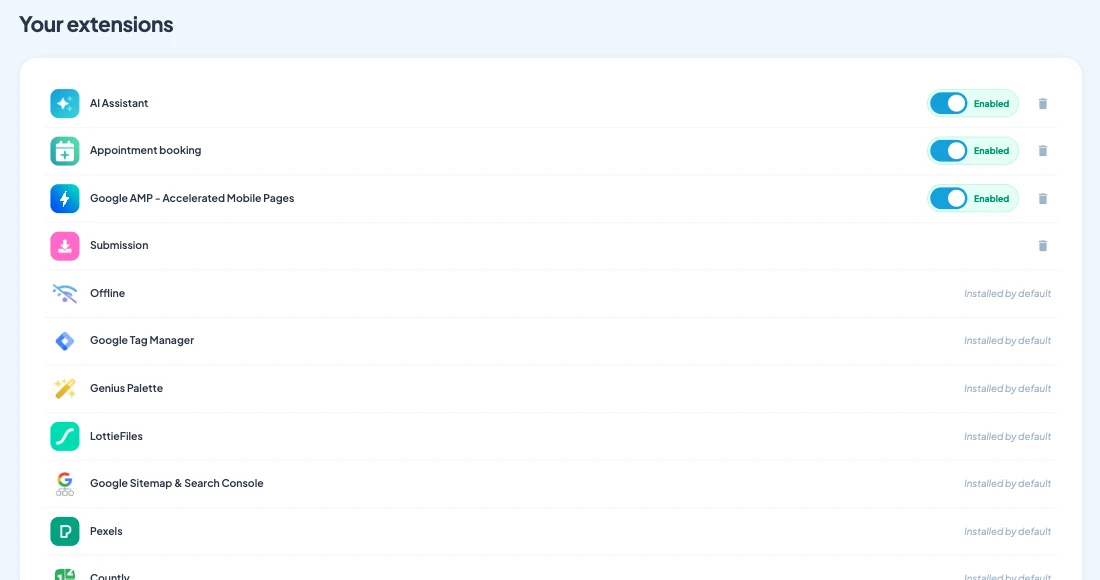Delete the Submission extension
Image resolution: width=1100 pixels, height=580 pixels.
[1042, 245]
